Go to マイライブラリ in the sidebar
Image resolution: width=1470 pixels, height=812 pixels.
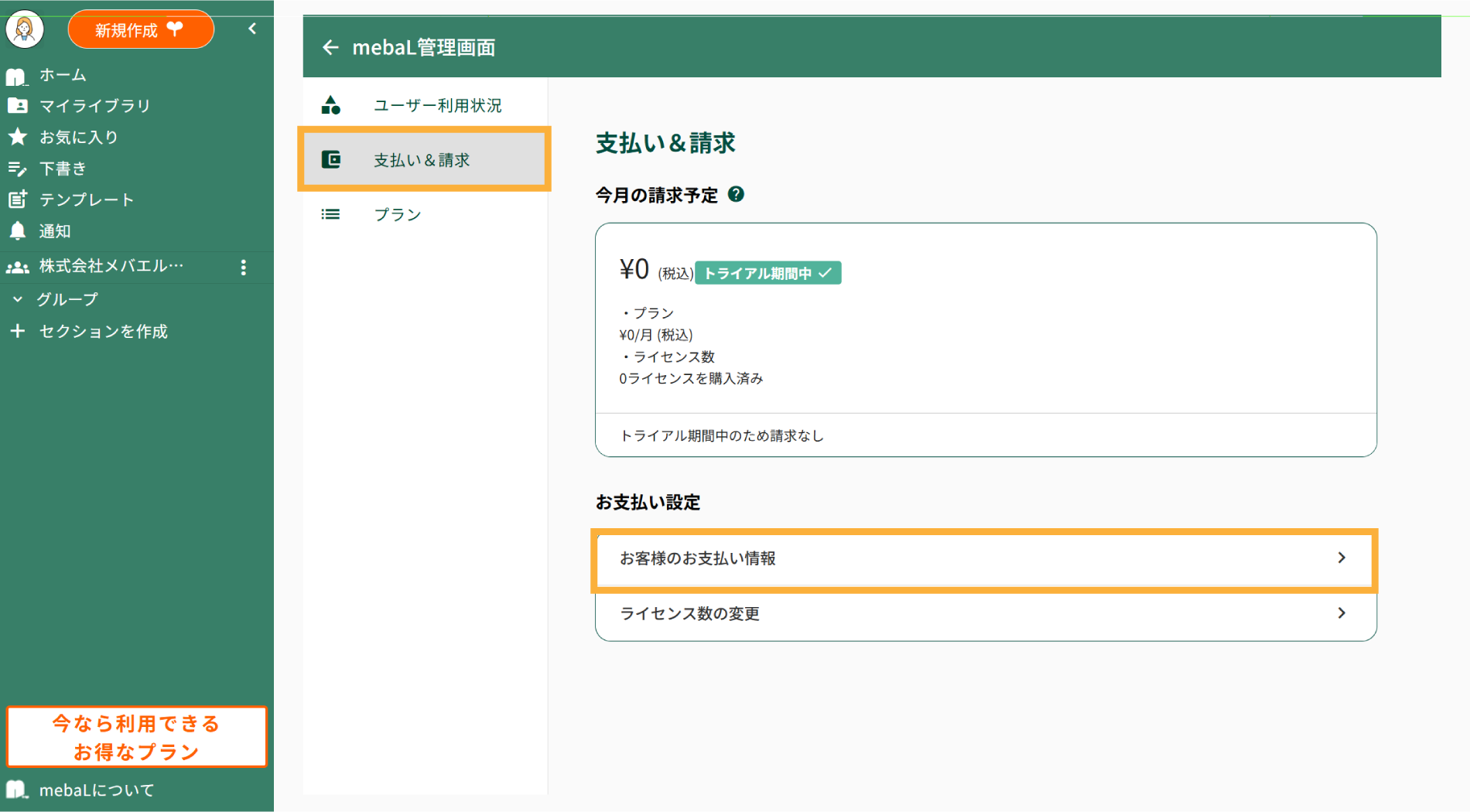[94, 106]
